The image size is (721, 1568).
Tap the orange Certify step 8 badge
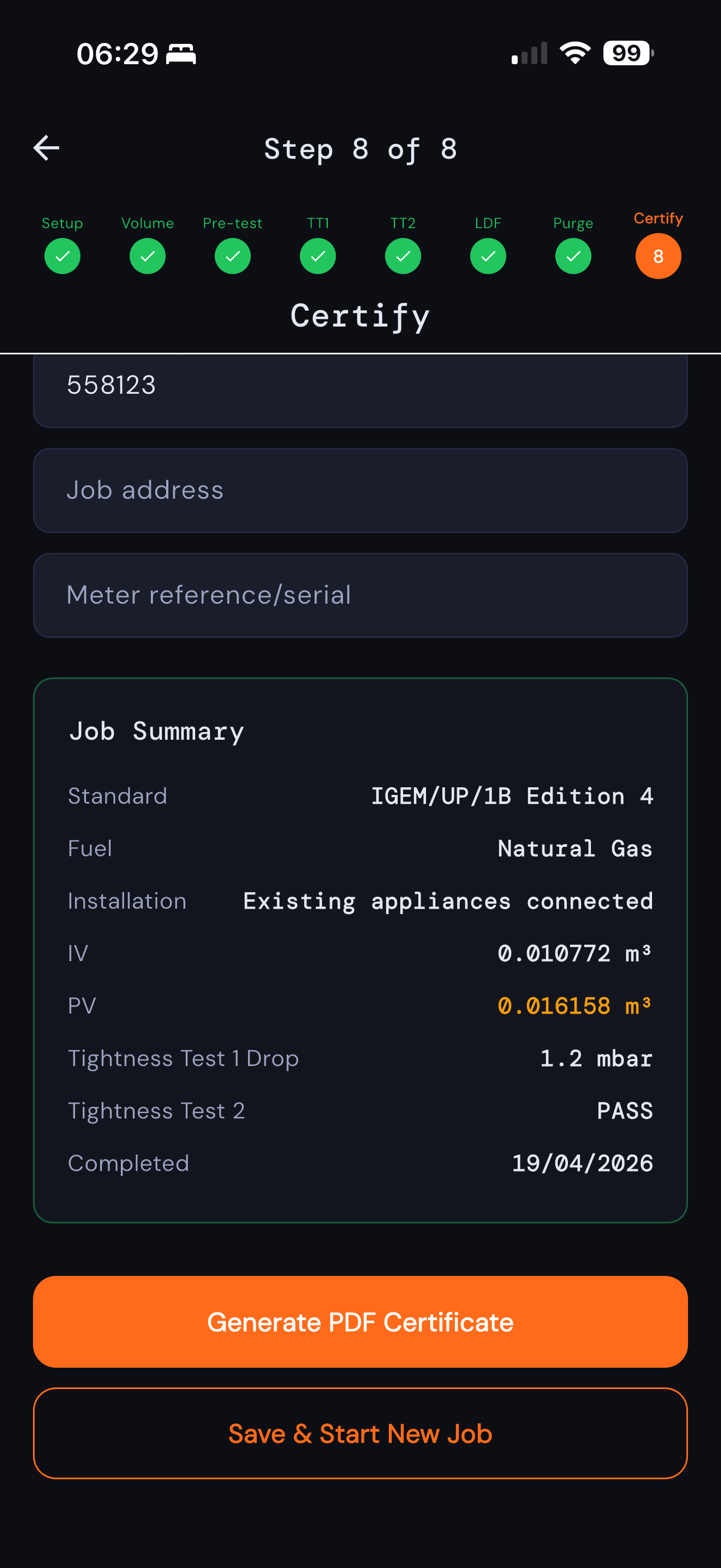point(658,256)
